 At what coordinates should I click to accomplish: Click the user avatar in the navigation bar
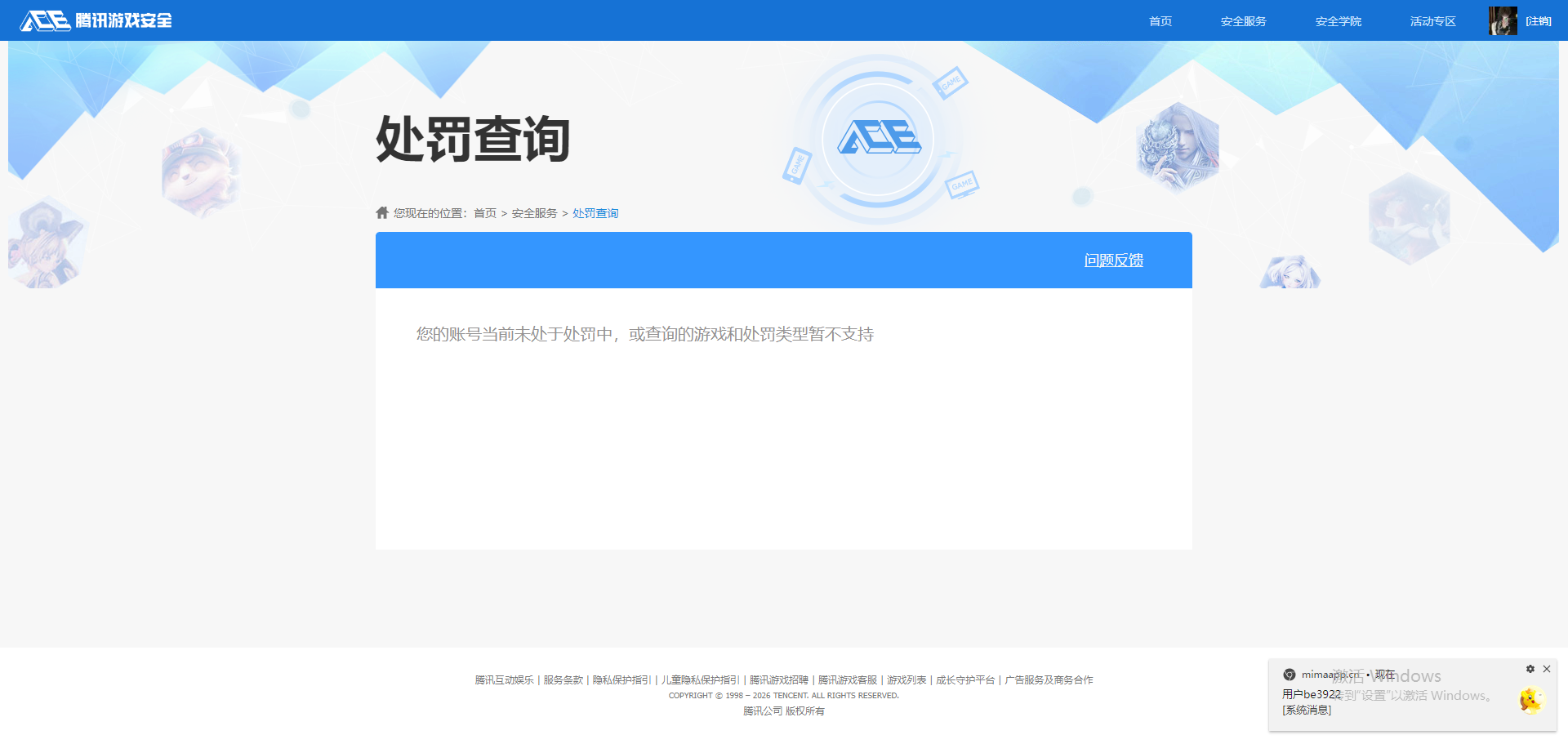(x=1503, y=20)
